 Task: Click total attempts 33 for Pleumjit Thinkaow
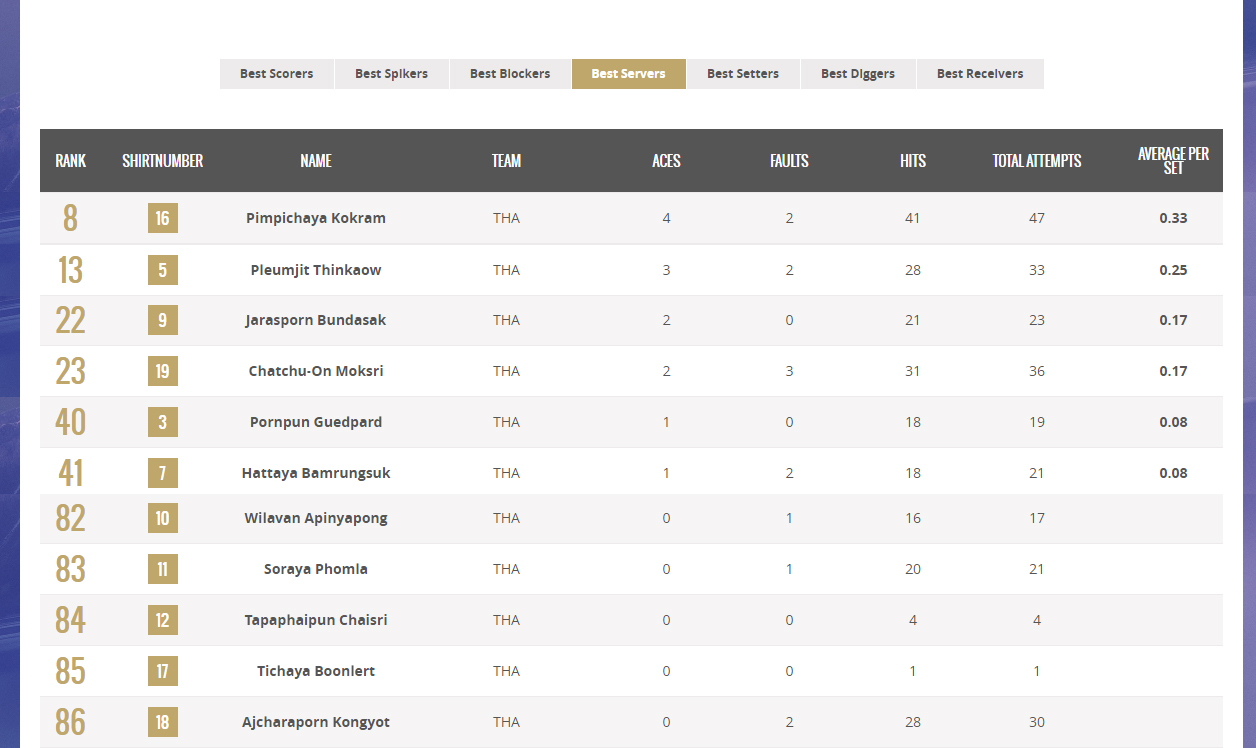click(1037, 270)
